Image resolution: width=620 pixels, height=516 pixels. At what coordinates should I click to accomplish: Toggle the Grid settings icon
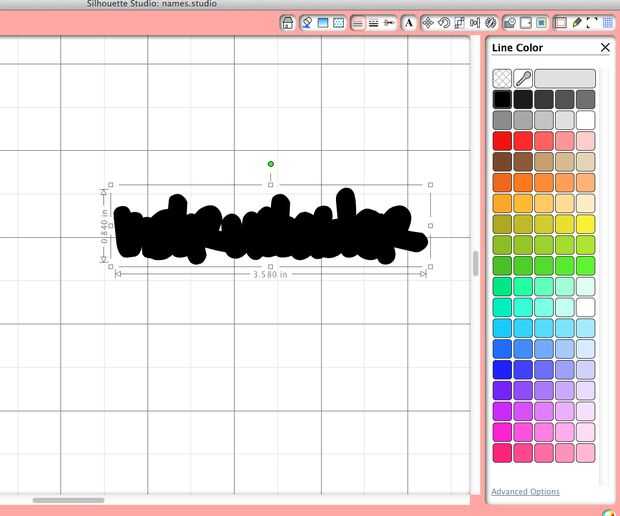608,23
